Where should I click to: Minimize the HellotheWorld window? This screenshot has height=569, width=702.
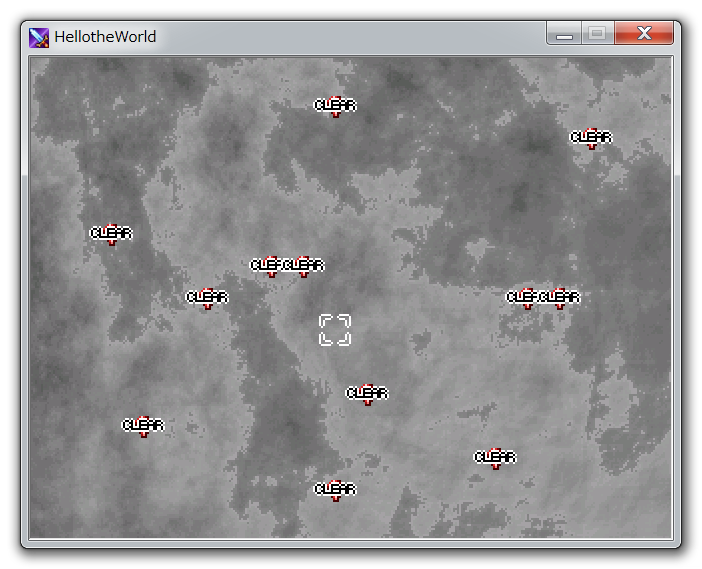(x=564, y=34)
